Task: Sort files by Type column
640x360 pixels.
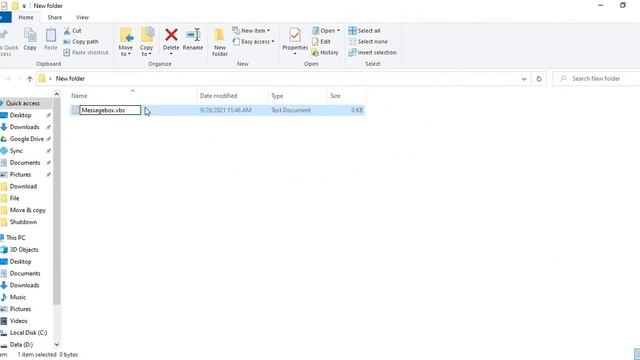Action: (x=277, y=96)
